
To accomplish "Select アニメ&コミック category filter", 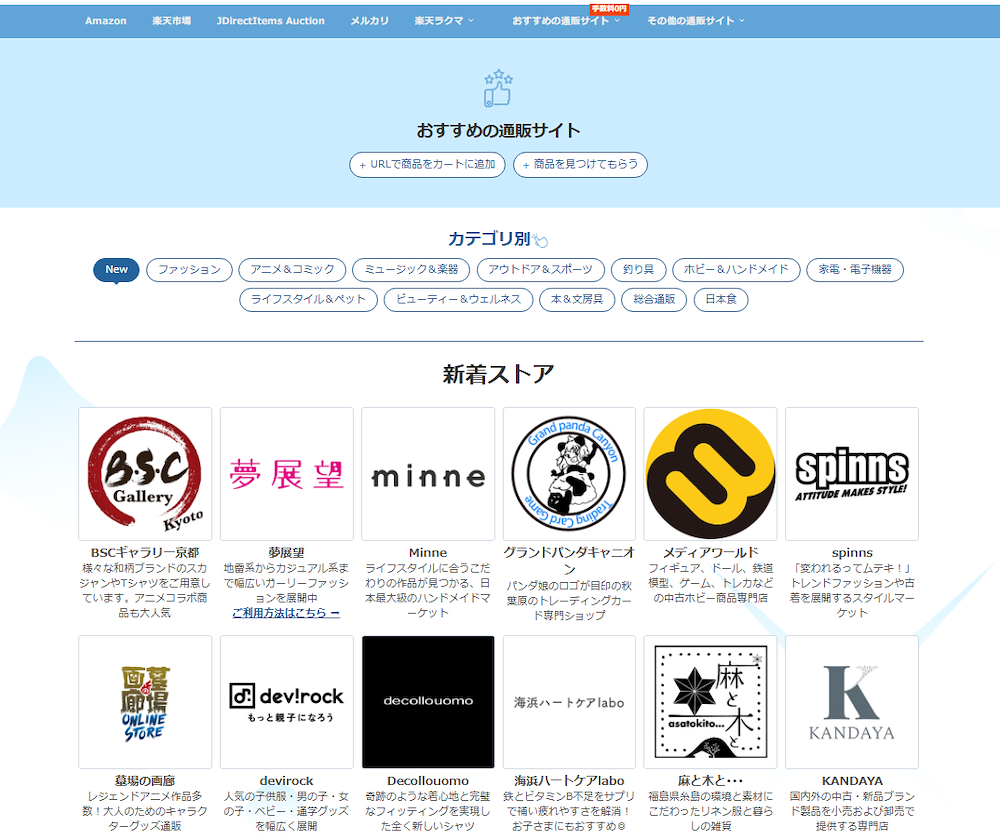I will click(x=292, y=270).
